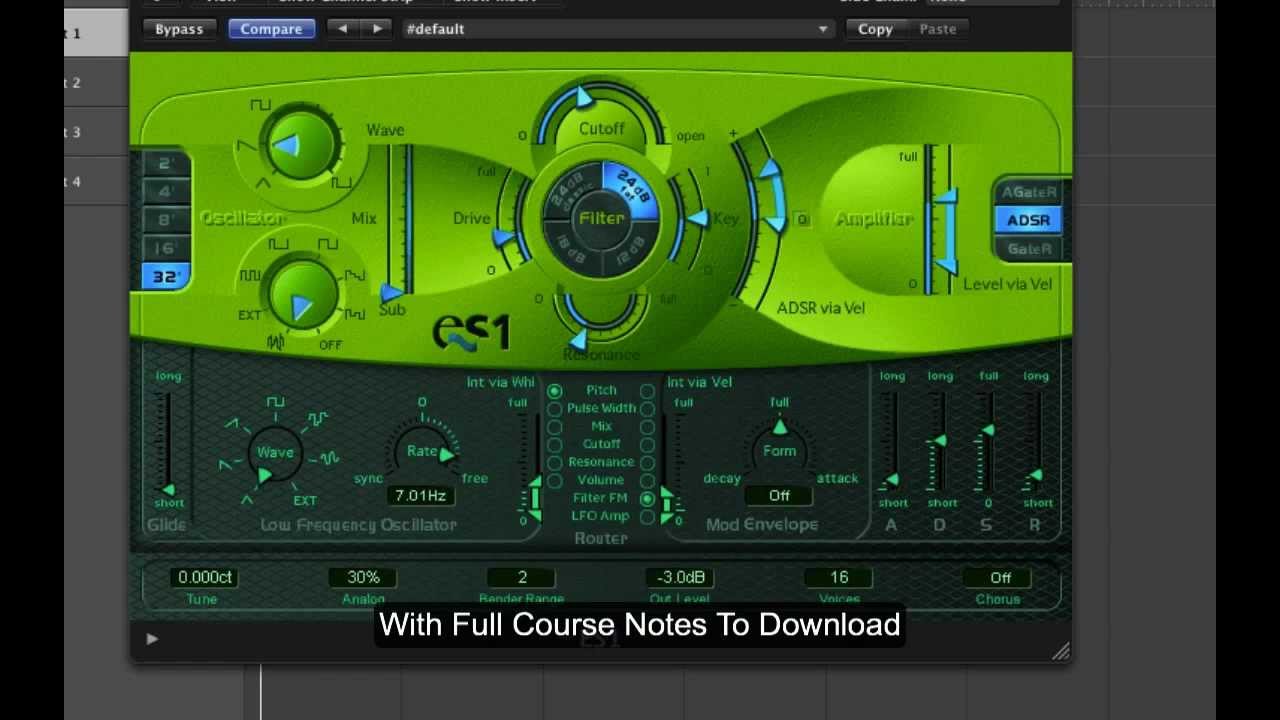Image resolution: width=1280 pixels, height=720 pixels.
Task: Click the Sustain (S) envelope slider
Action: [x=987, y=440]
